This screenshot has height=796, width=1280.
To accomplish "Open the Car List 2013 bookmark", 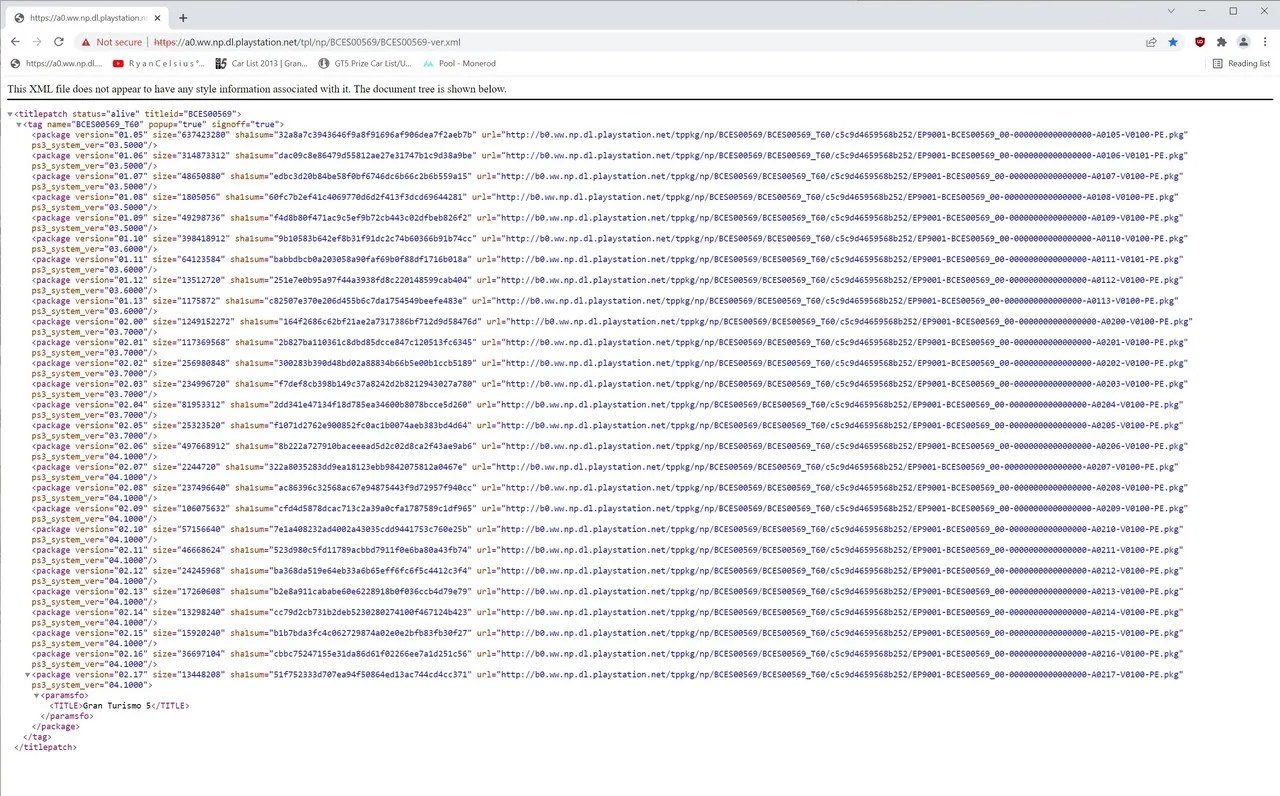I will pos(262,63).
